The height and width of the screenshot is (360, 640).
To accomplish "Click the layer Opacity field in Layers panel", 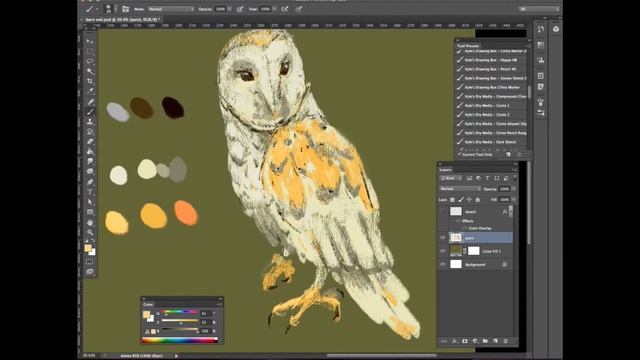I will [x=504, y=189].
